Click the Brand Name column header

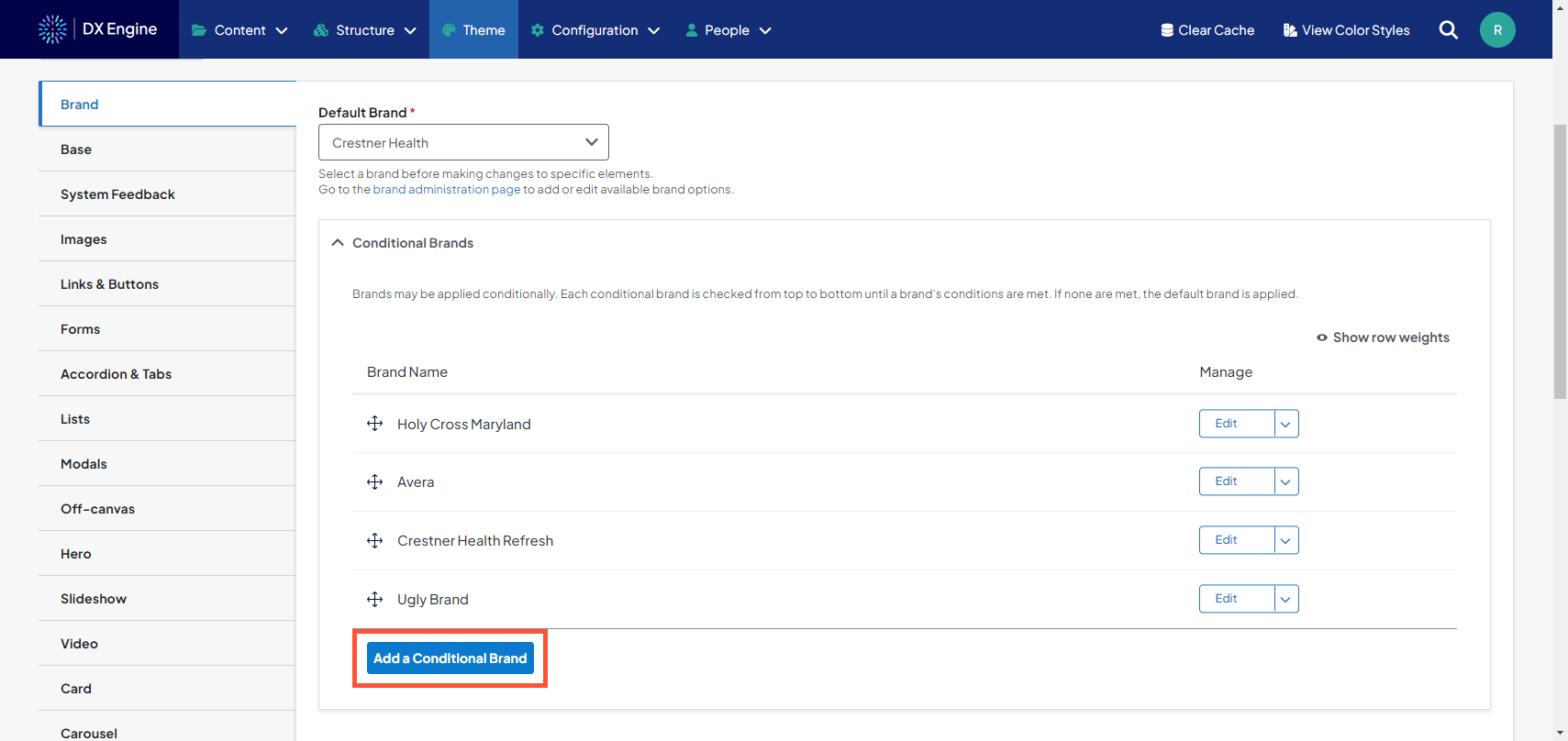tap(407, 372)
